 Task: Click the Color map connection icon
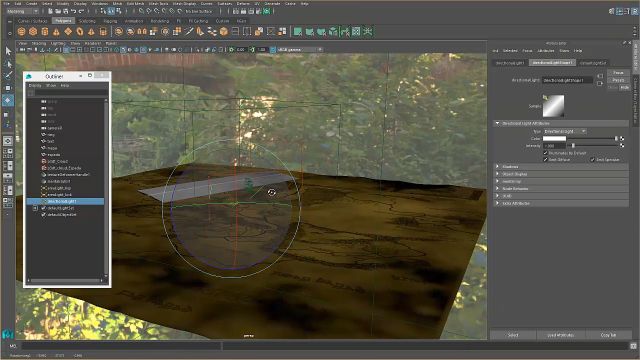tap(622, 139)
